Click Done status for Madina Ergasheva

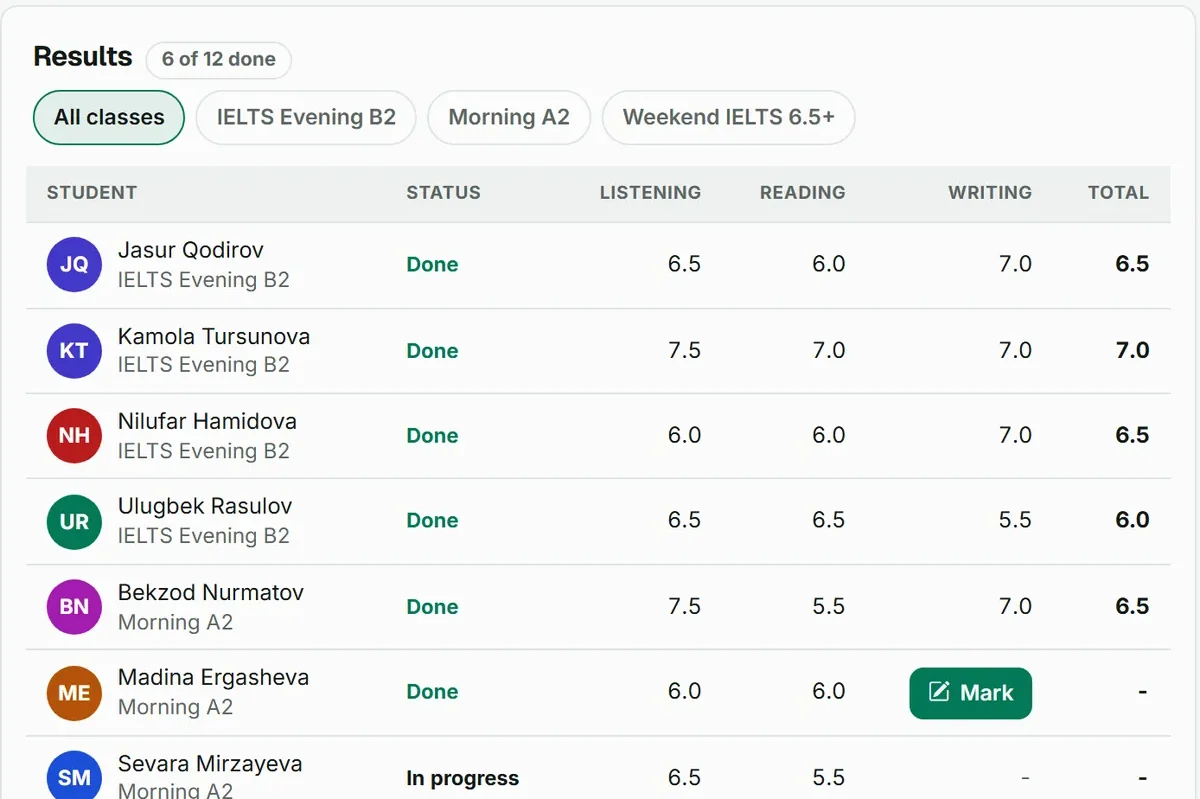click(x=432, y=692)
